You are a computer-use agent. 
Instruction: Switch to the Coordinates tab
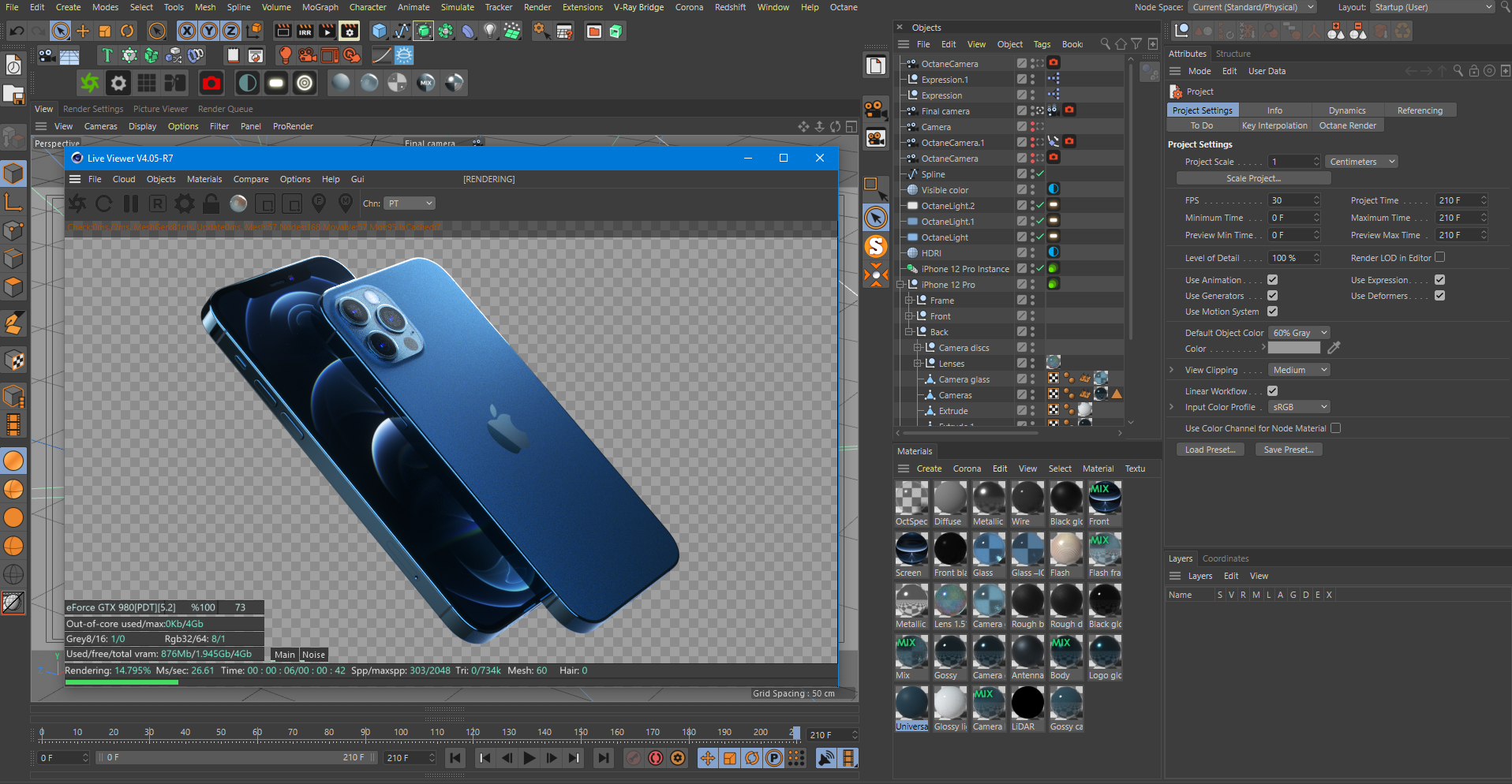point(1226,558)
